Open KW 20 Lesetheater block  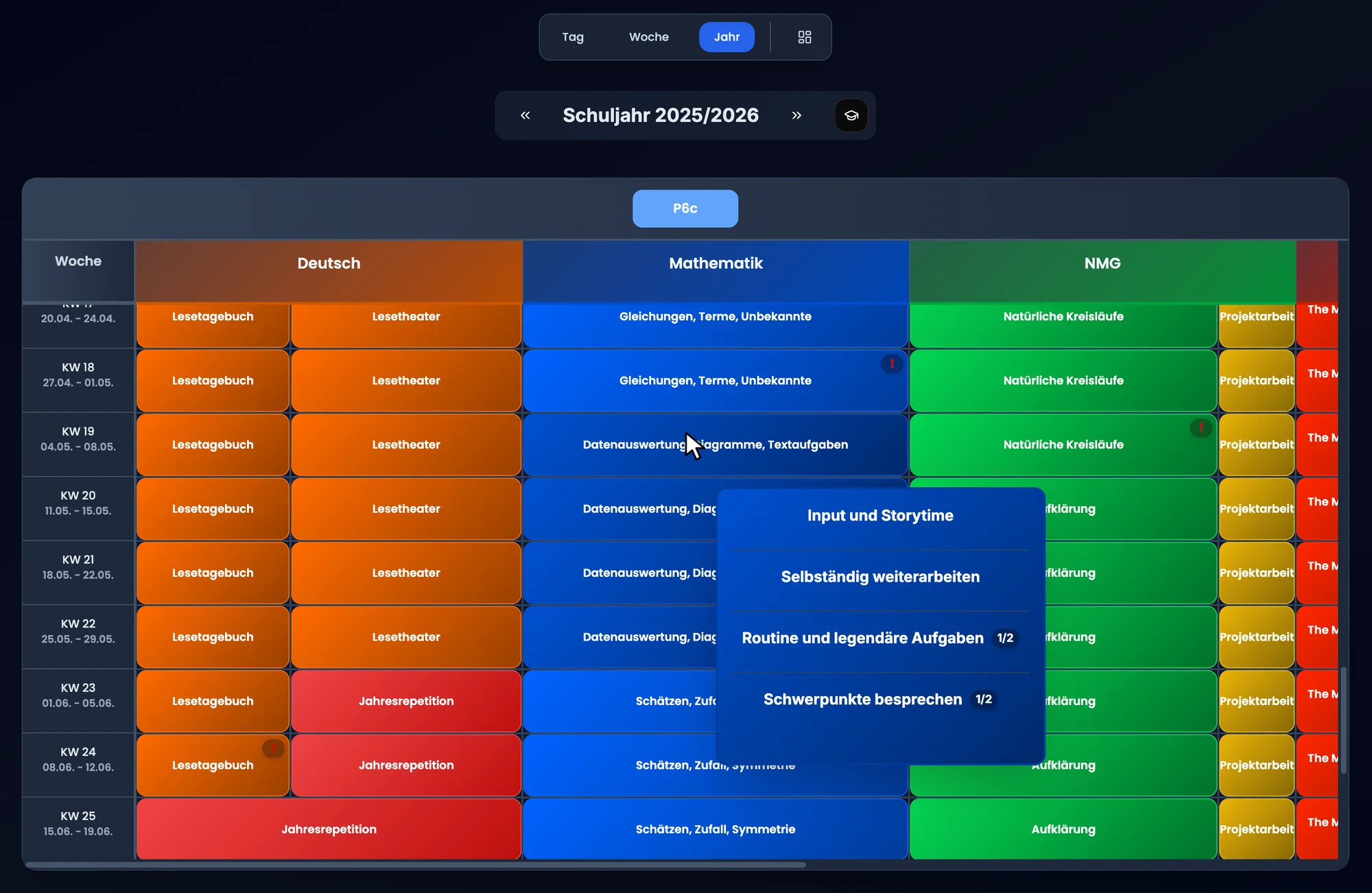coord(406,509)
